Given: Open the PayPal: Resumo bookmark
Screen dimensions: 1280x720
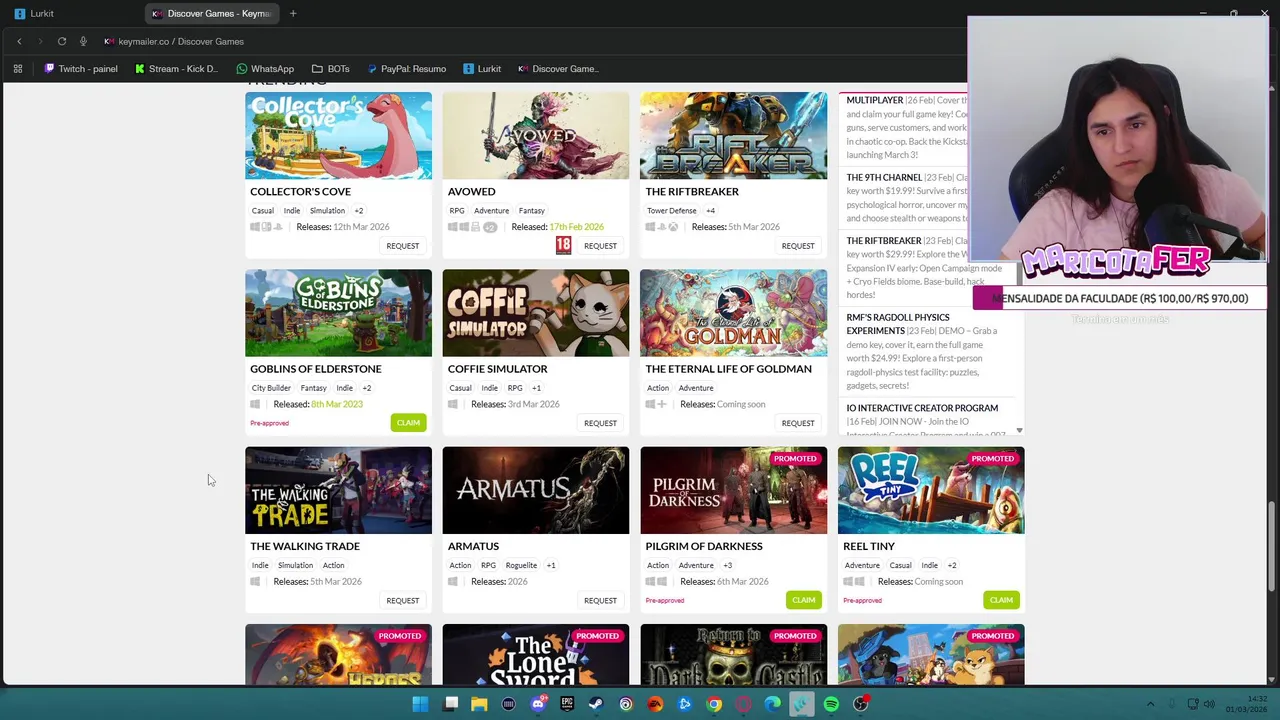Looking at the screenshot, I should tap(406, 69).
